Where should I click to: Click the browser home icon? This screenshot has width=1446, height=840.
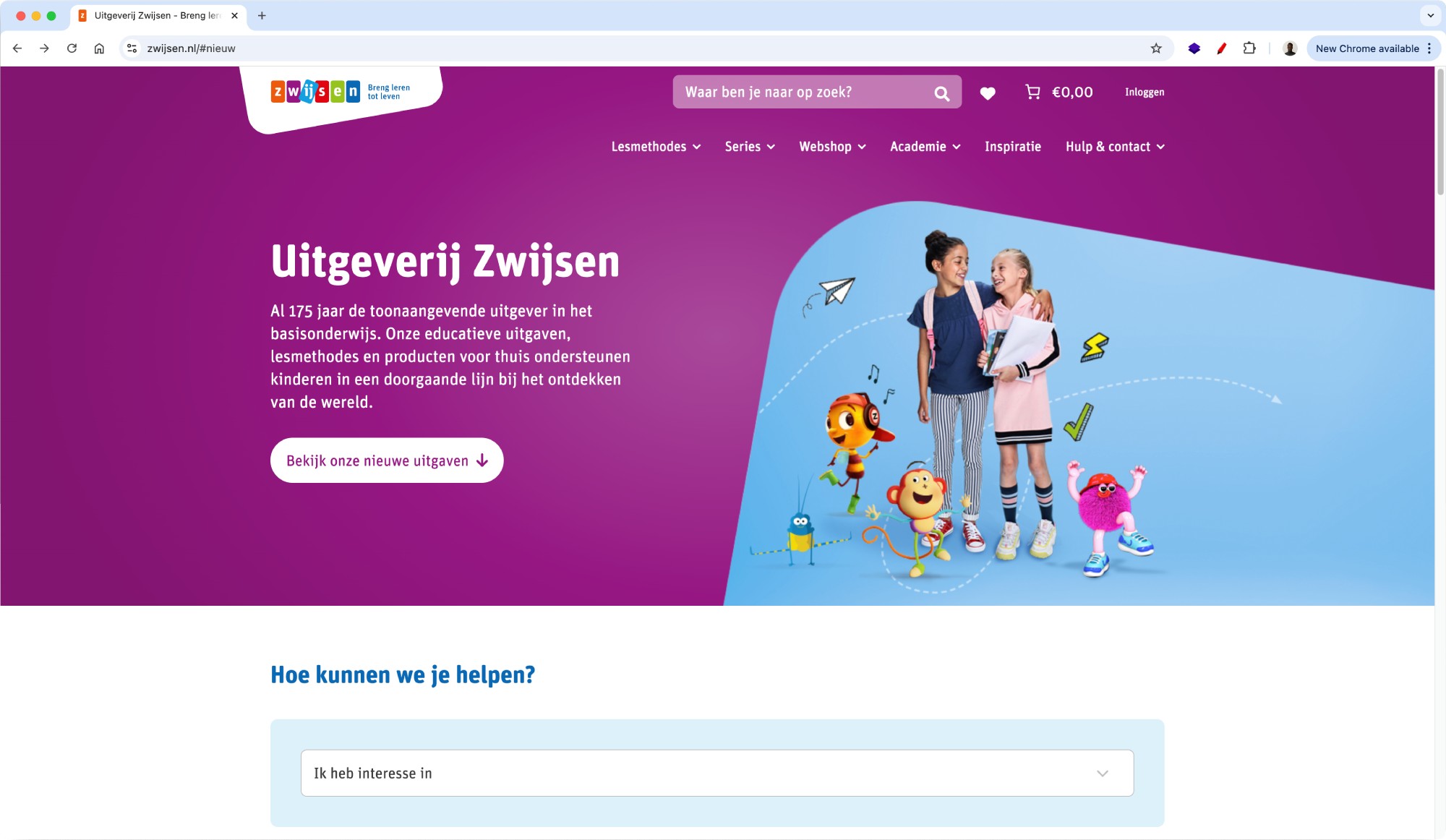point(99,48)
